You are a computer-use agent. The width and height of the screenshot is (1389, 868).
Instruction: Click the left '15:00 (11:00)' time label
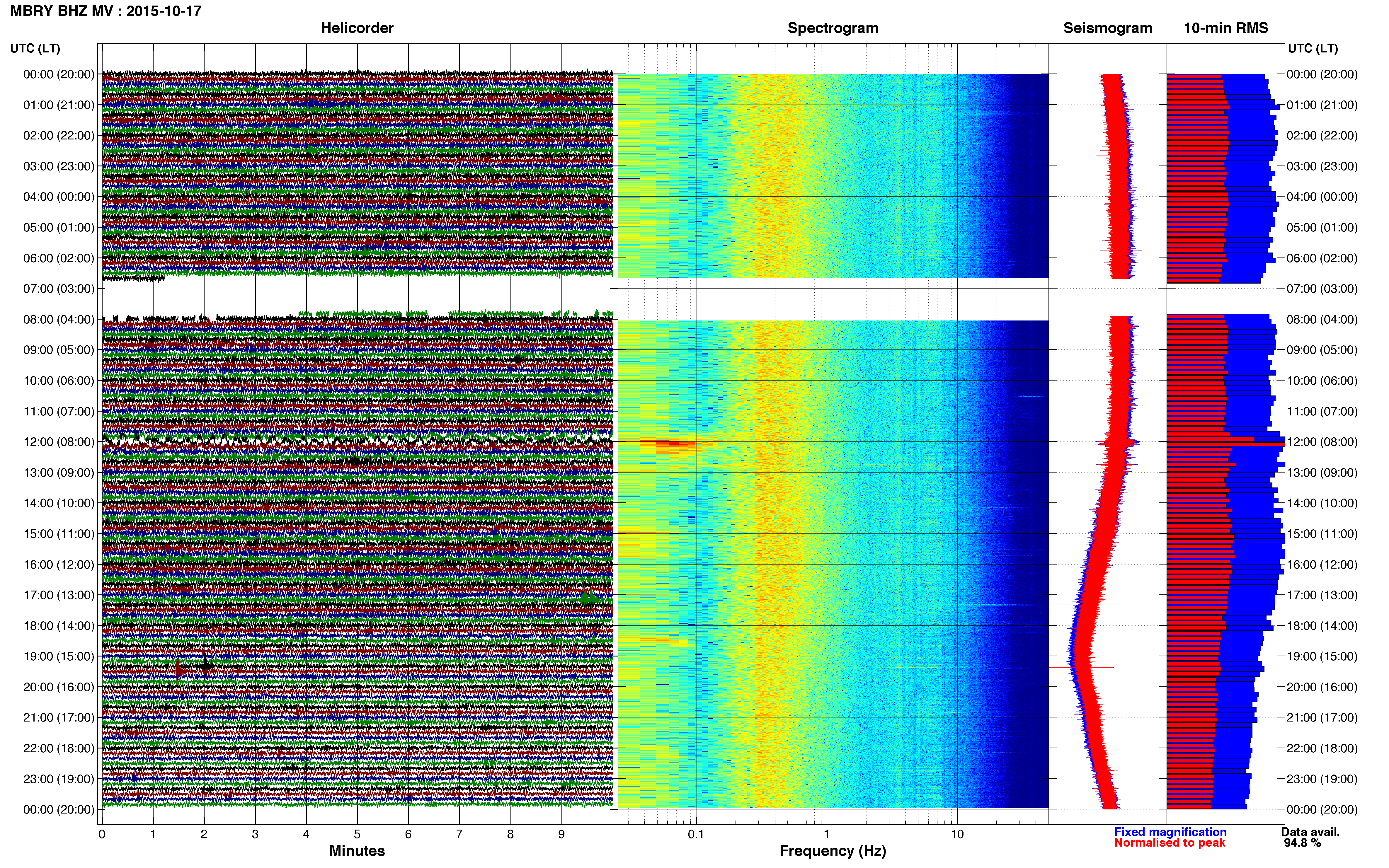pyautogui.click(x=59, y=534)
